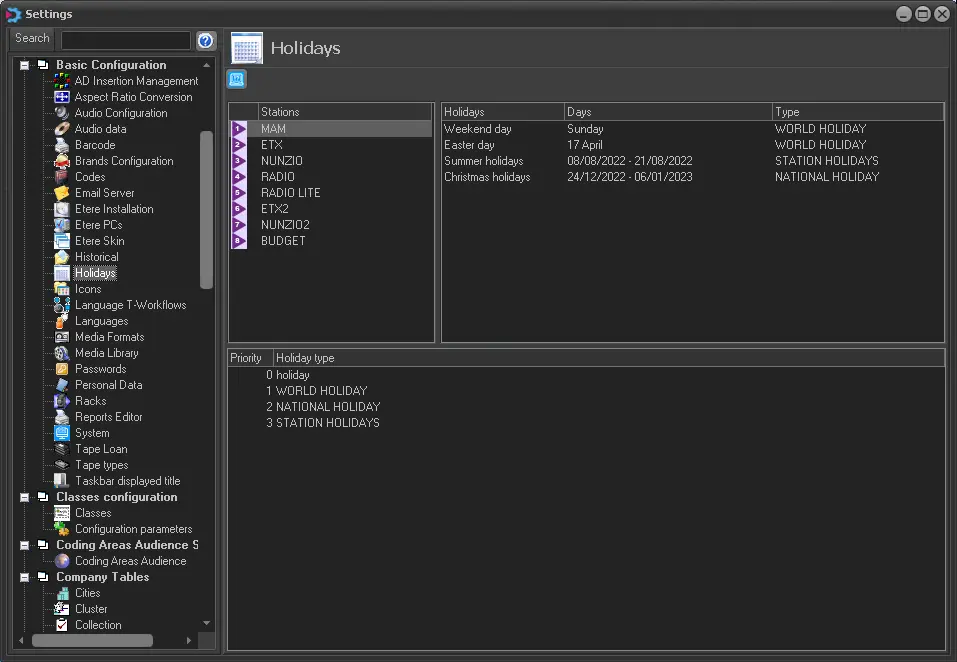Click the Barcode icon in the tree

click(62, 145)
